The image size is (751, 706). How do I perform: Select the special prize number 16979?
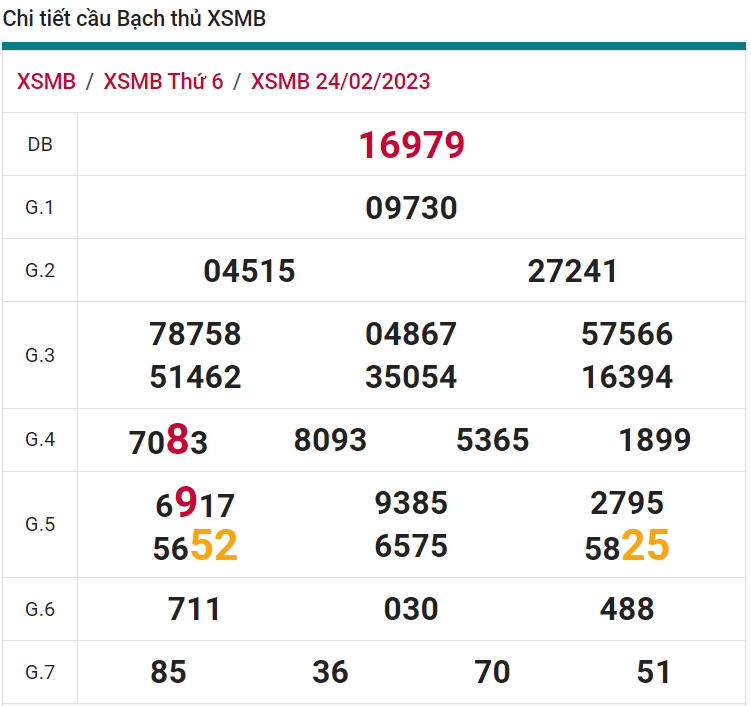411,145
